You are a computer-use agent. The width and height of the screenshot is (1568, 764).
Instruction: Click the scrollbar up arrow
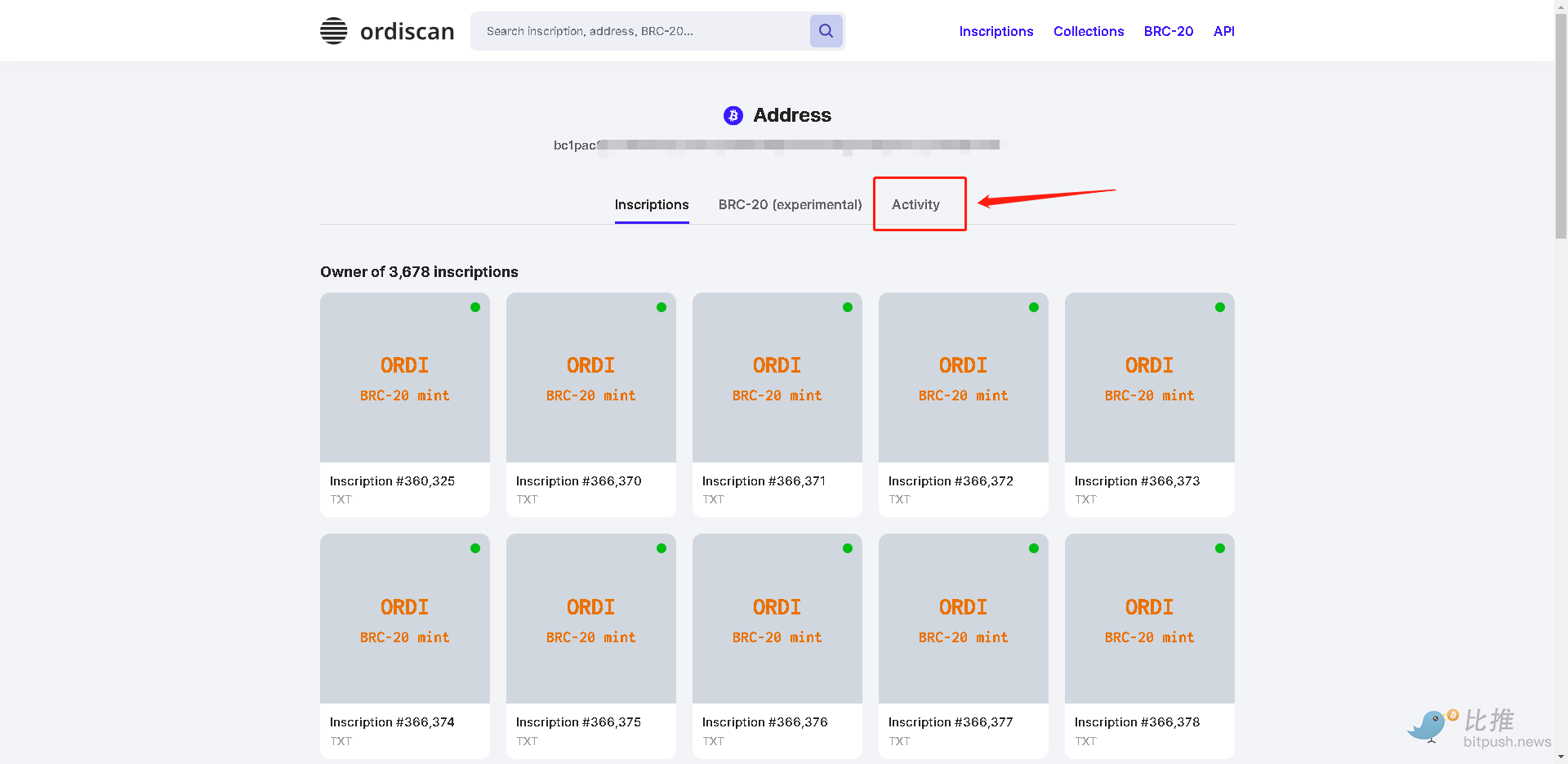pyautogui.click(x=1561, y=7)
